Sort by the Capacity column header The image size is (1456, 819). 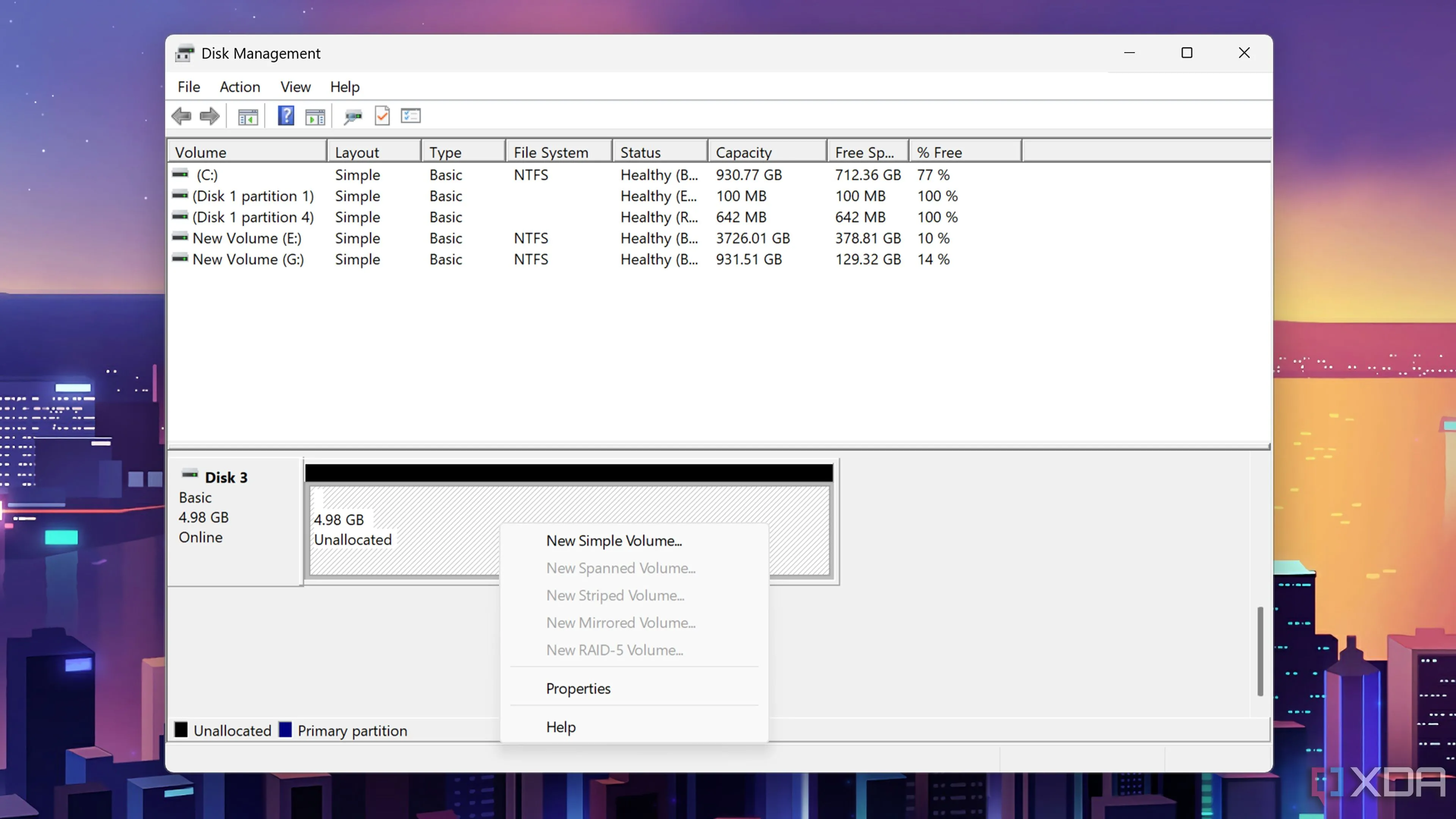(767, 152)
